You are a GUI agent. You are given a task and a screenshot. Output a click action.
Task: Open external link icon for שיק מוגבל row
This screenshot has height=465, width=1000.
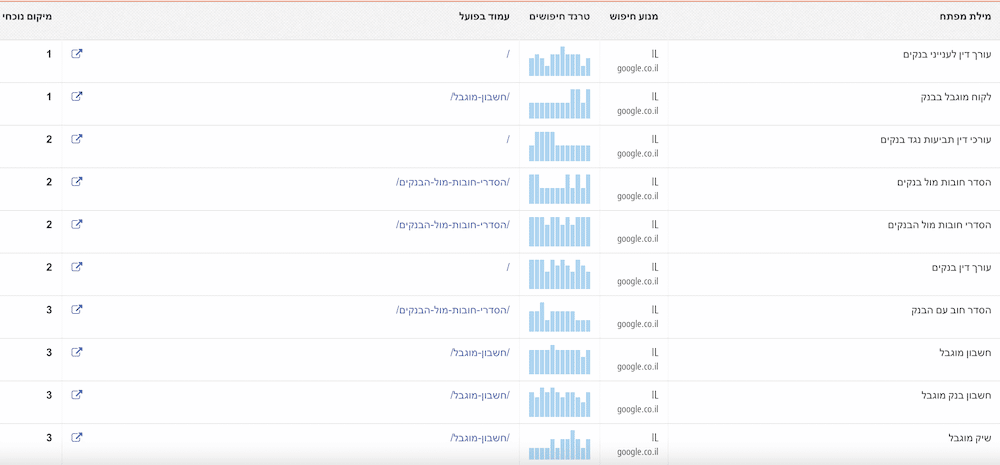coord(77,437)
